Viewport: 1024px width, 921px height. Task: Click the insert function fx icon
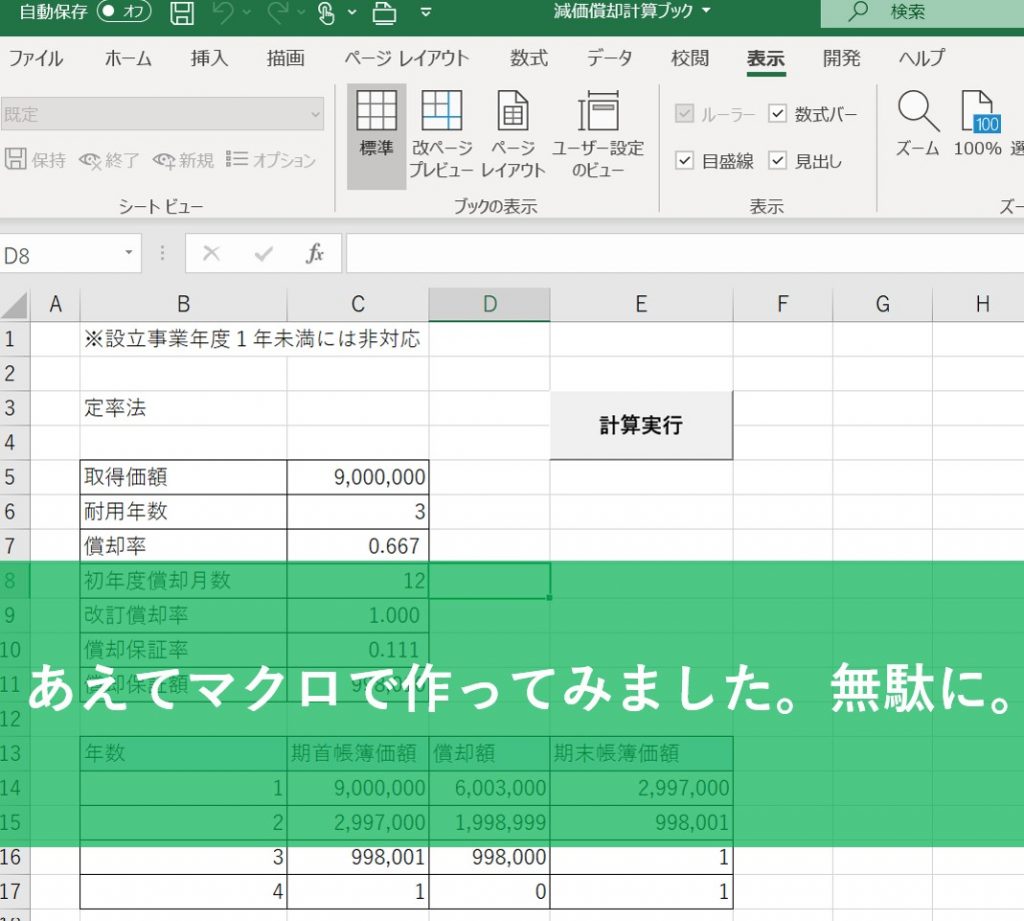coord(315,254)
